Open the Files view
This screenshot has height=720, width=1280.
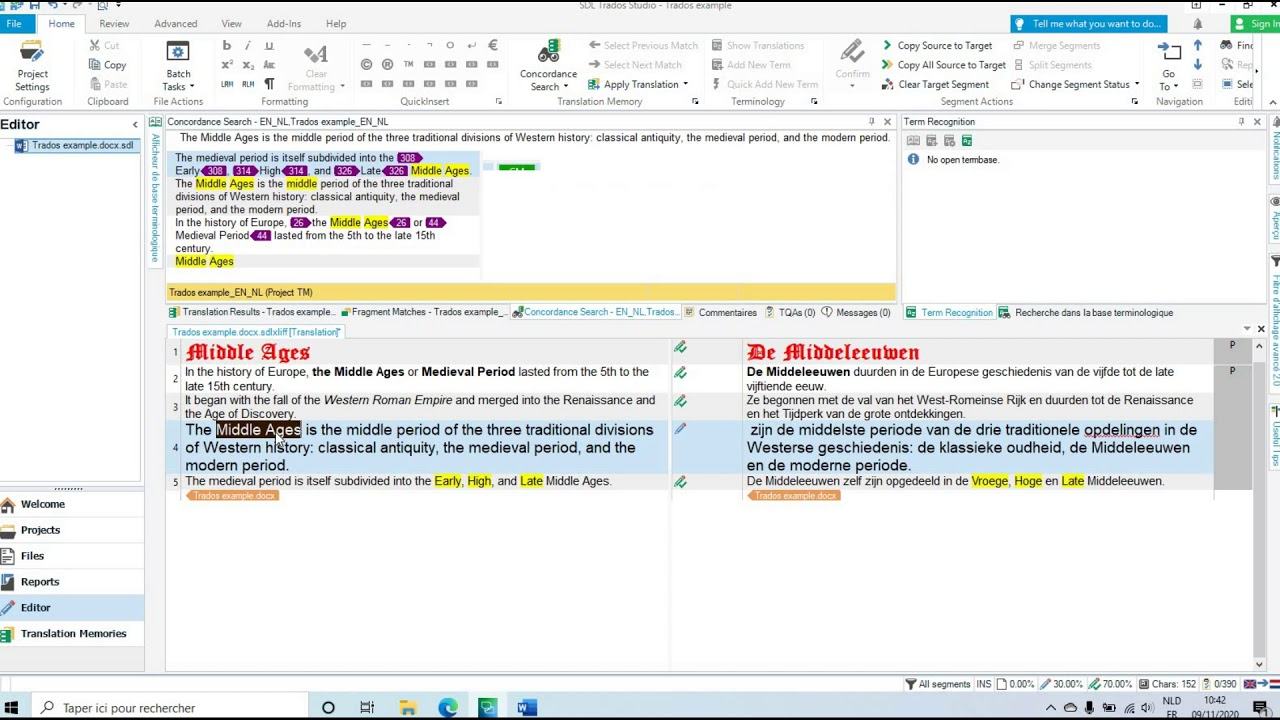72,556
